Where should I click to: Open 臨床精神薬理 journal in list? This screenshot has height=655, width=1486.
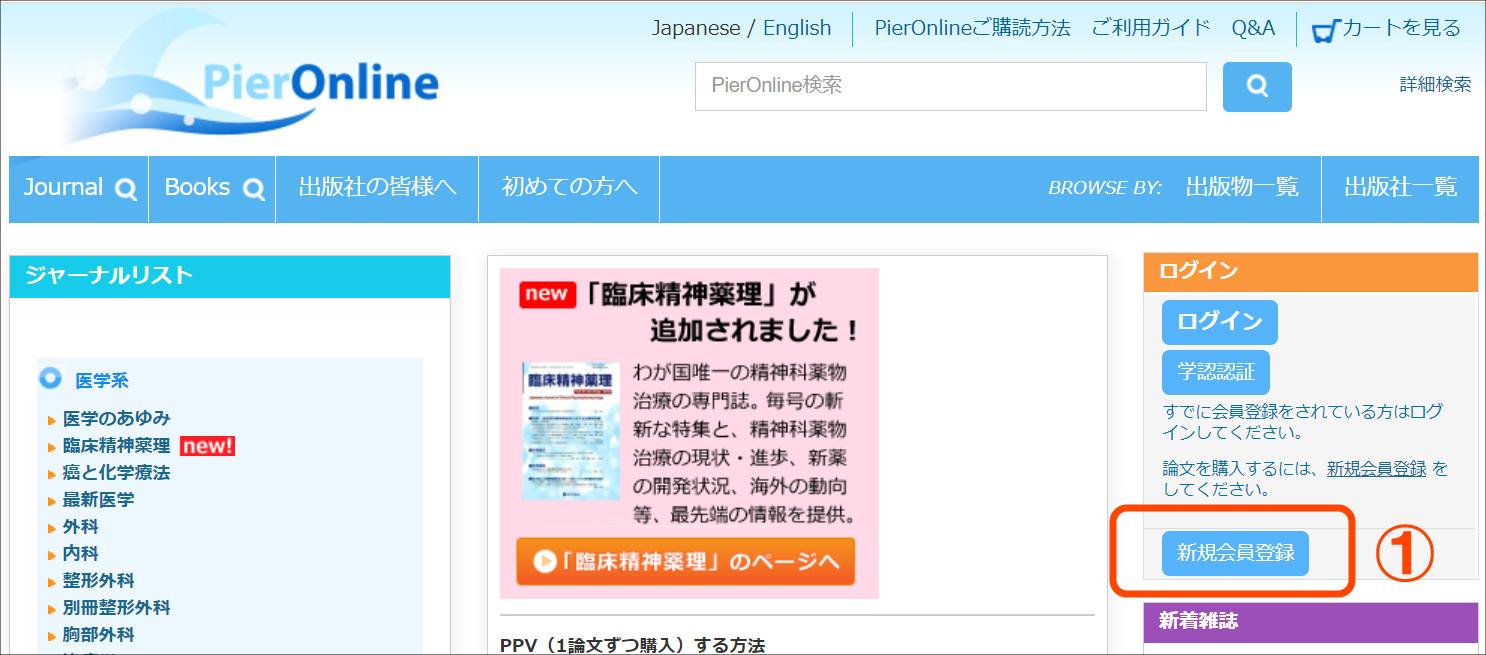pos(117,446)
